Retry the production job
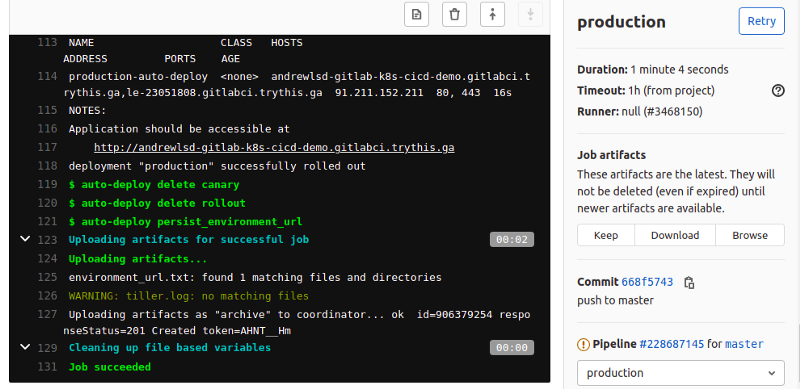 pos(761,21)
